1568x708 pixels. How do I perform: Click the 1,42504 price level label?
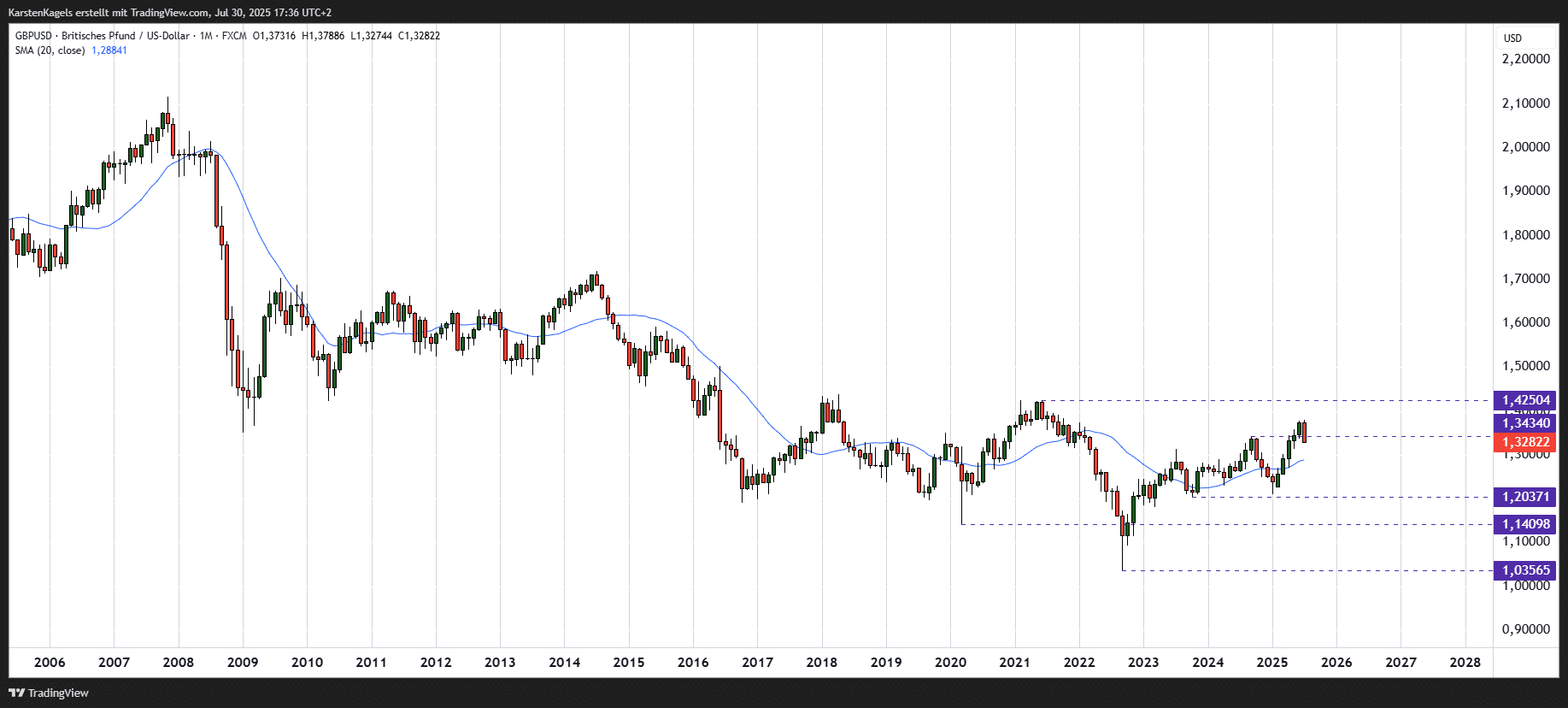tap(1525, 400)
